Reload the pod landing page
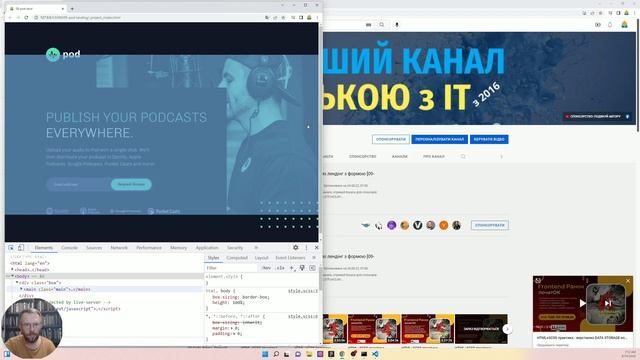640x360 pixels. [x=26, y=18]
